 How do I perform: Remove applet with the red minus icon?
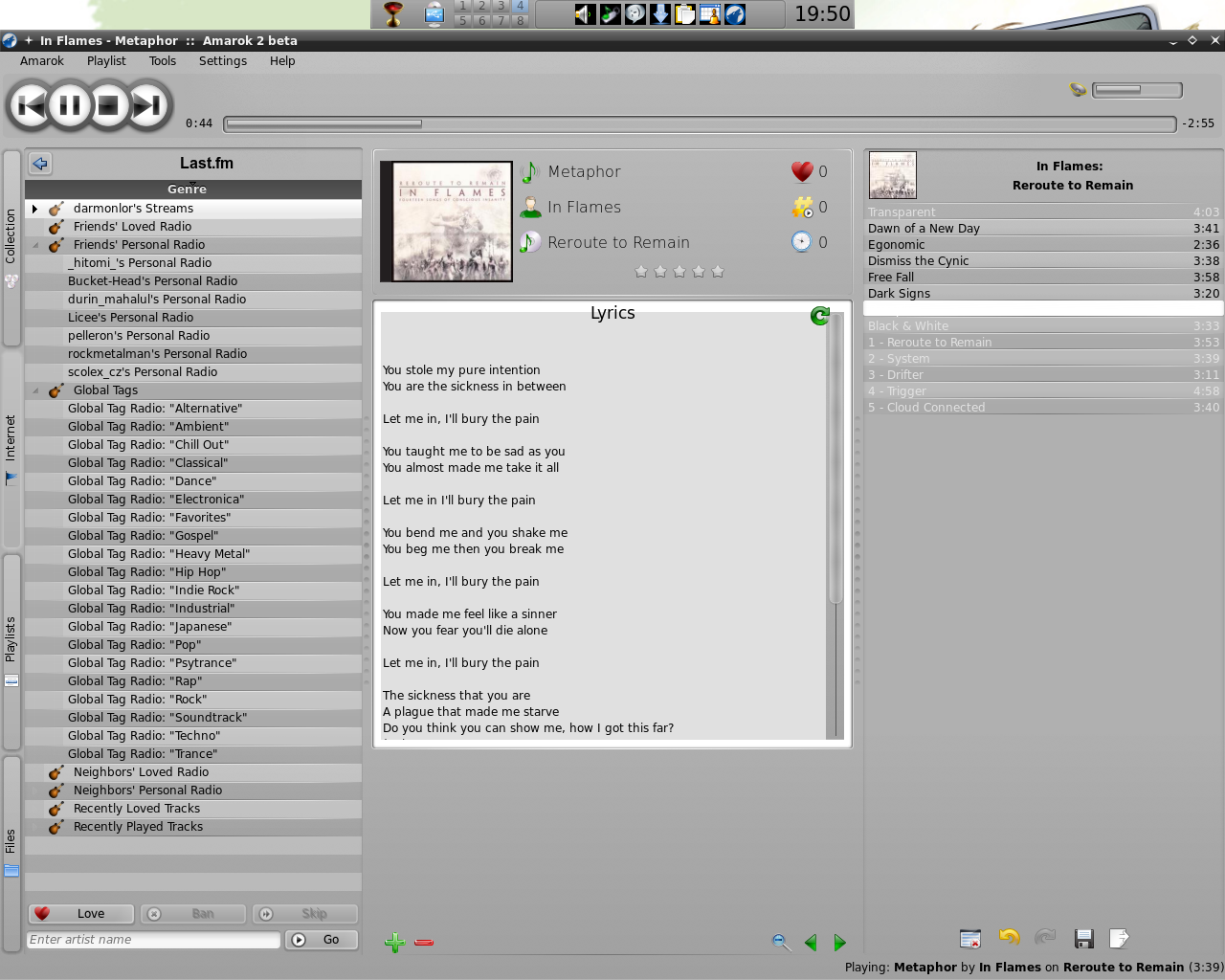424,943
